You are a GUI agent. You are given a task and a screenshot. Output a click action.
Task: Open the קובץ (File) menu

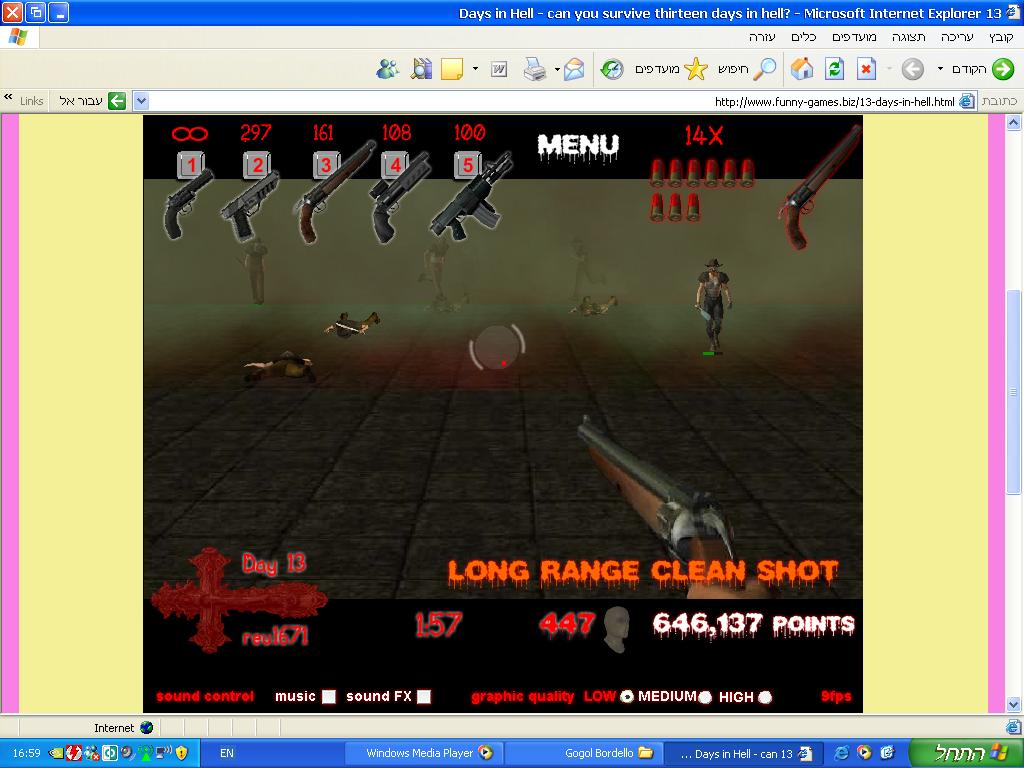coord(1000,37)
